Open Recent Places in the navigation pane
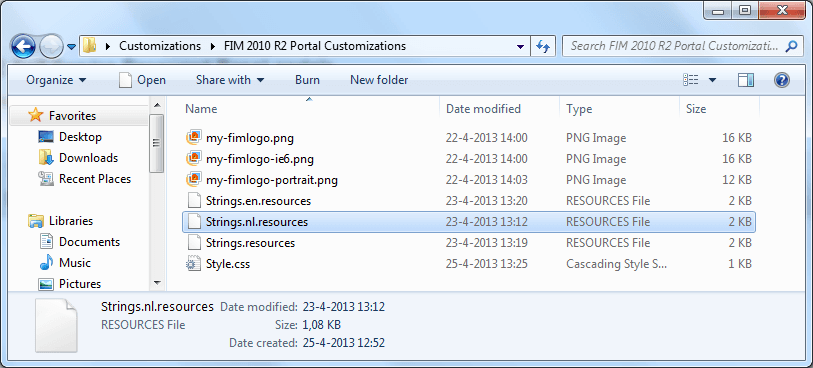 pyautogui.click(x=95, y=179)
